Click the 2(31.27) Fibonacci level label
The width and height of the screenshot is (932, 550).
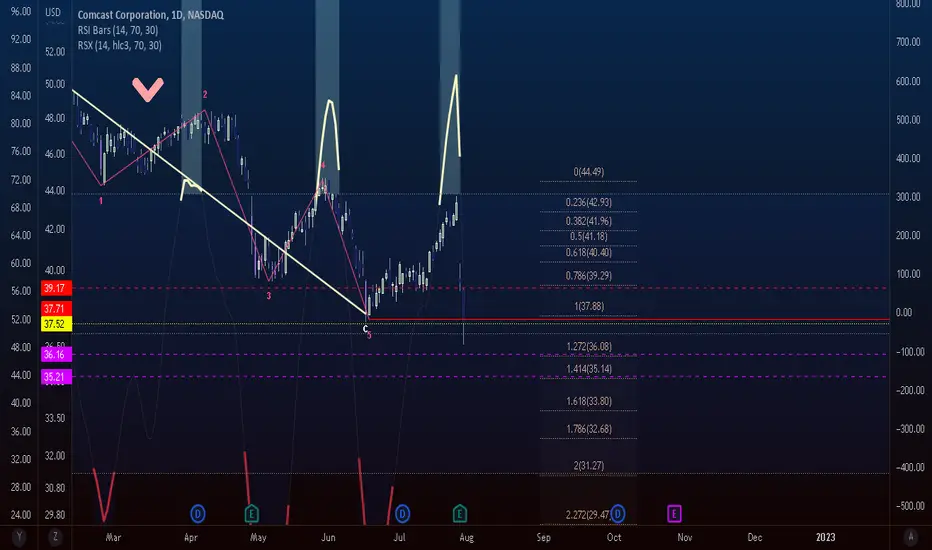[588, 466]
